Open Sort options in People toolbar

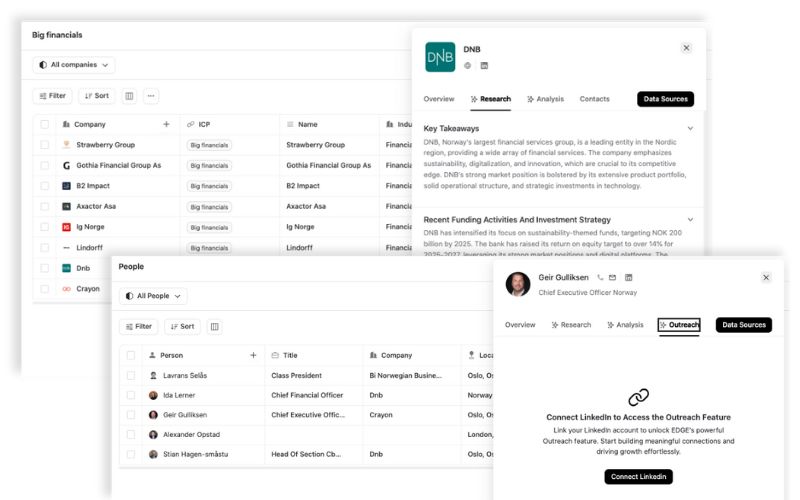[183, 327]
